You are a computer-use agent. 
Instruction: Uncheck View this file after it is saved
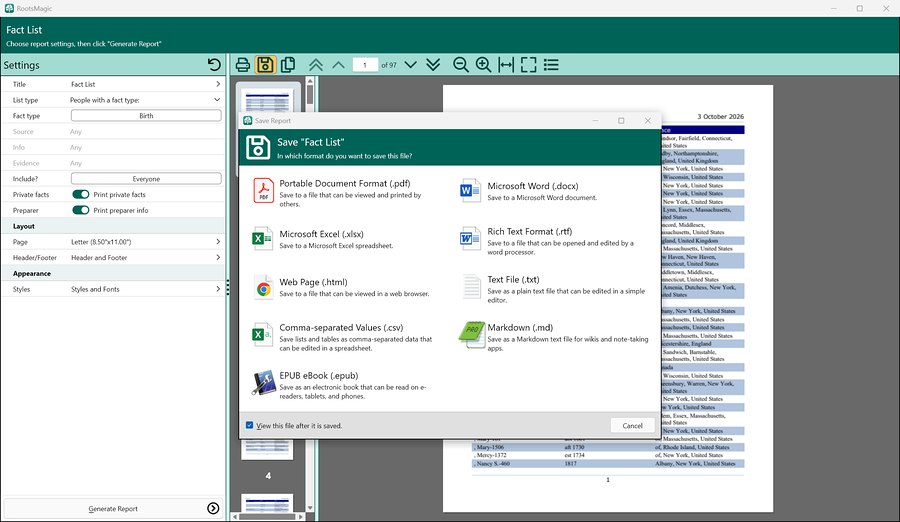pos(249,426)
